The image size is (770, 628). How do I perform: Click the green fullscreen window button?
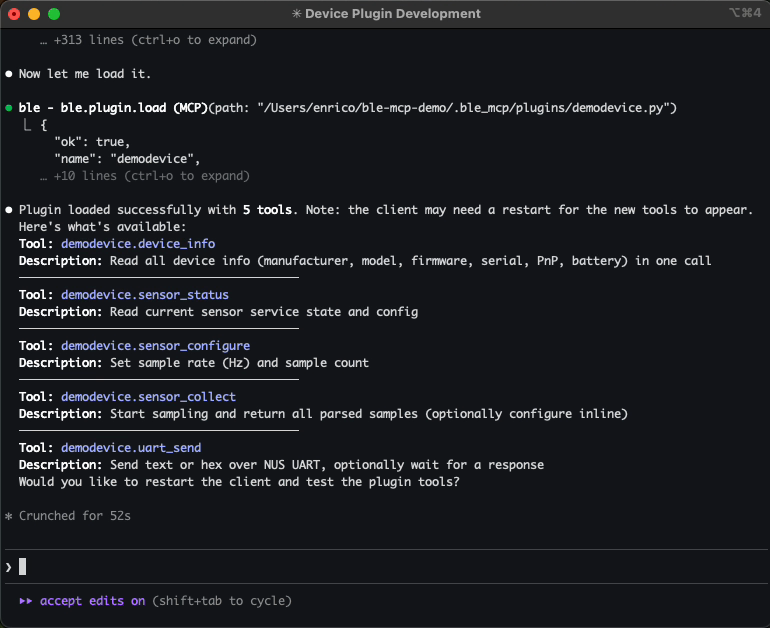[54, 14]
